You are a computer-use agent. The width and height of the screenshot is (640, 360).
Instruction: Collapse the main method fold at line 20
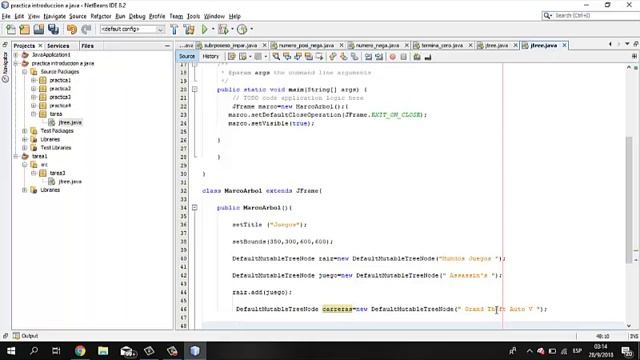tap(195, 89)
